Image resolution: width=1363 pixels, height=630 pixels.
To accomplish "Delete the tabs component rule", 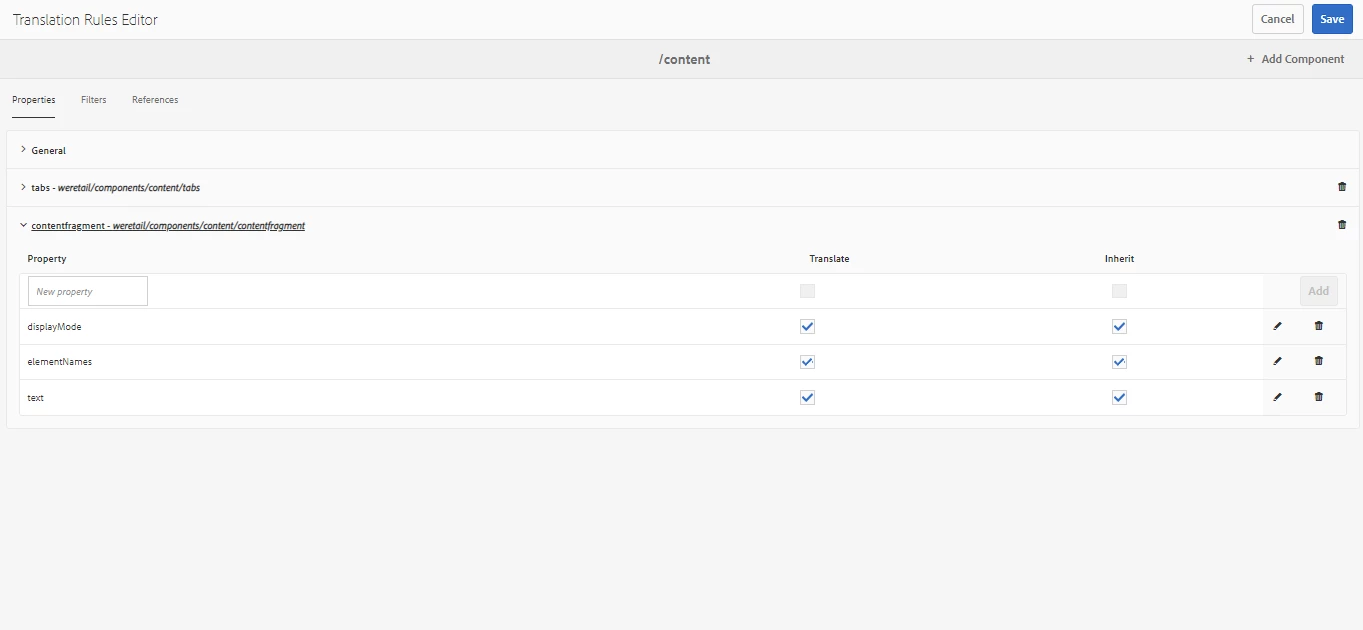I will (x=1342, y=187).
